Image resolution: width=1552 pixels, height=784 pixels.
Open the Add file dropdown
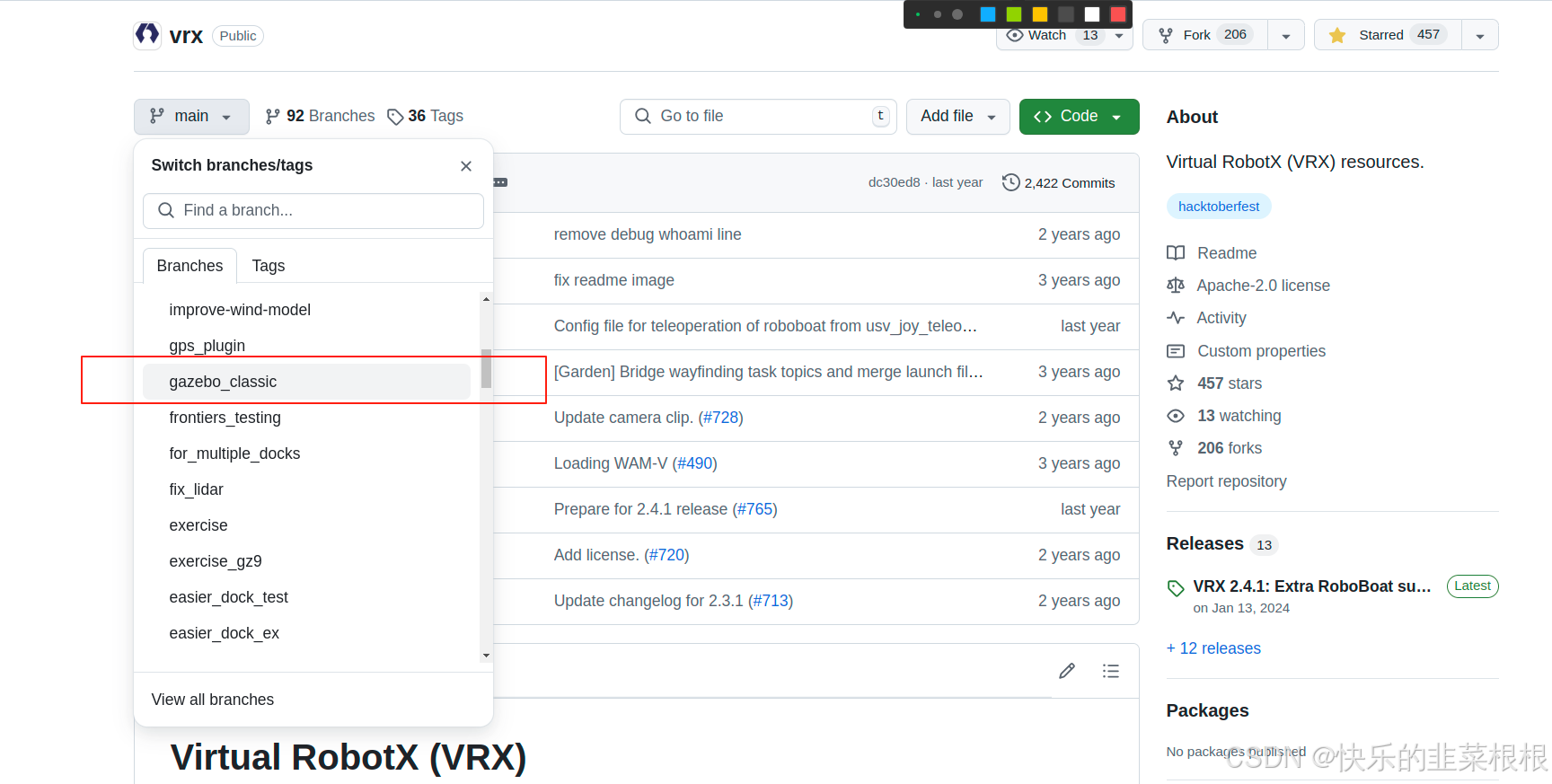click(958, 117)
